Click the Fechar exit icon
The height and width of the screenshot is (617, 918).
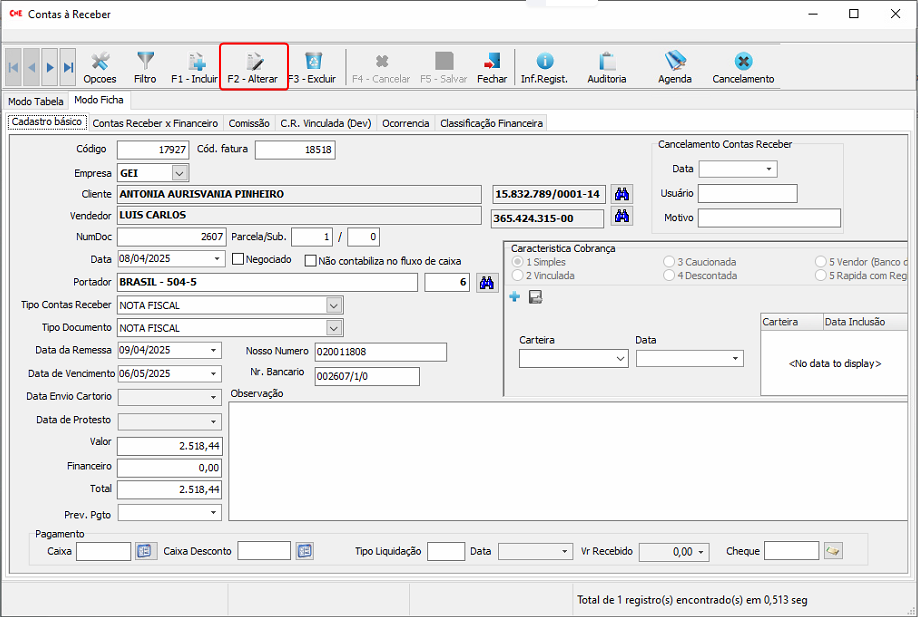(492, 62)
